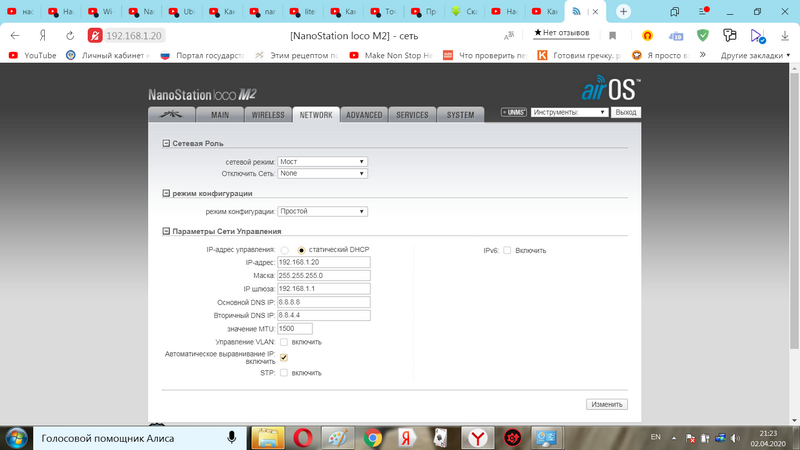Click the UNMS button

tap(513, 112)
